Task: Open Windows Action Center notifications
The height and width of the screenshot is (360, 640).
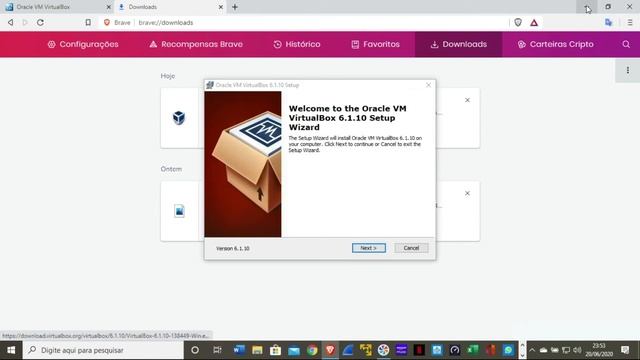Action: coord(625,350)
